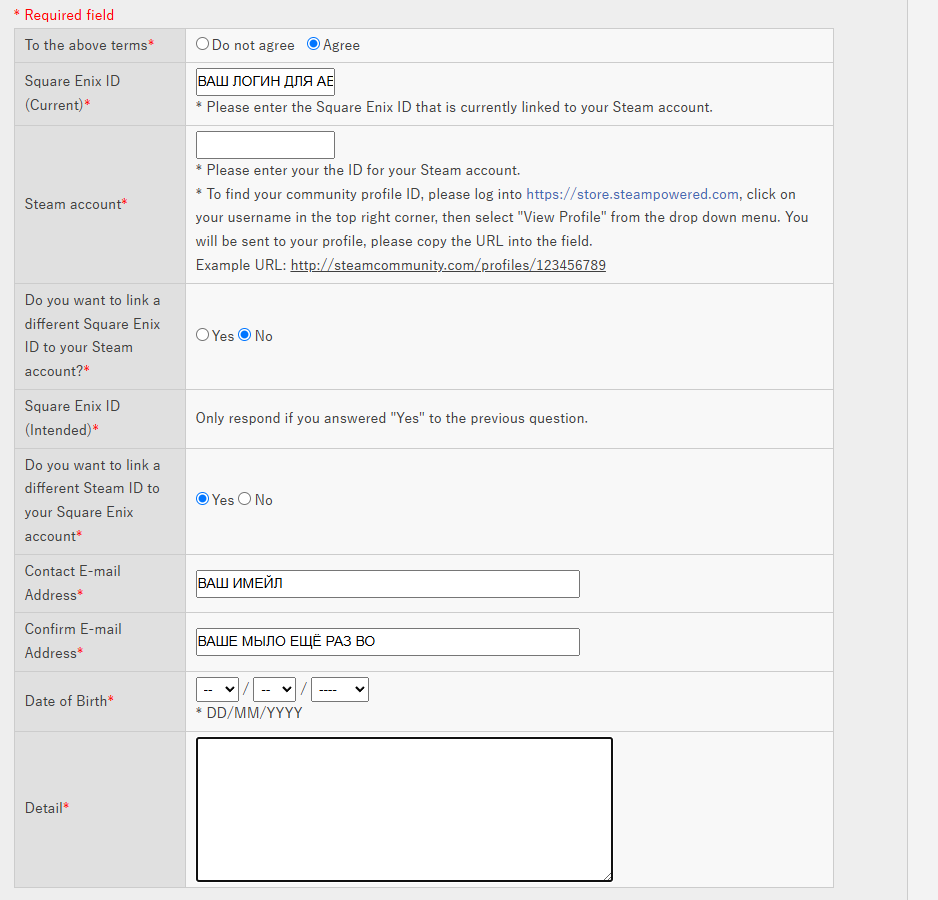Focus the Contact E-mail Address field
The image size is (938, 900).
(387, 584)
